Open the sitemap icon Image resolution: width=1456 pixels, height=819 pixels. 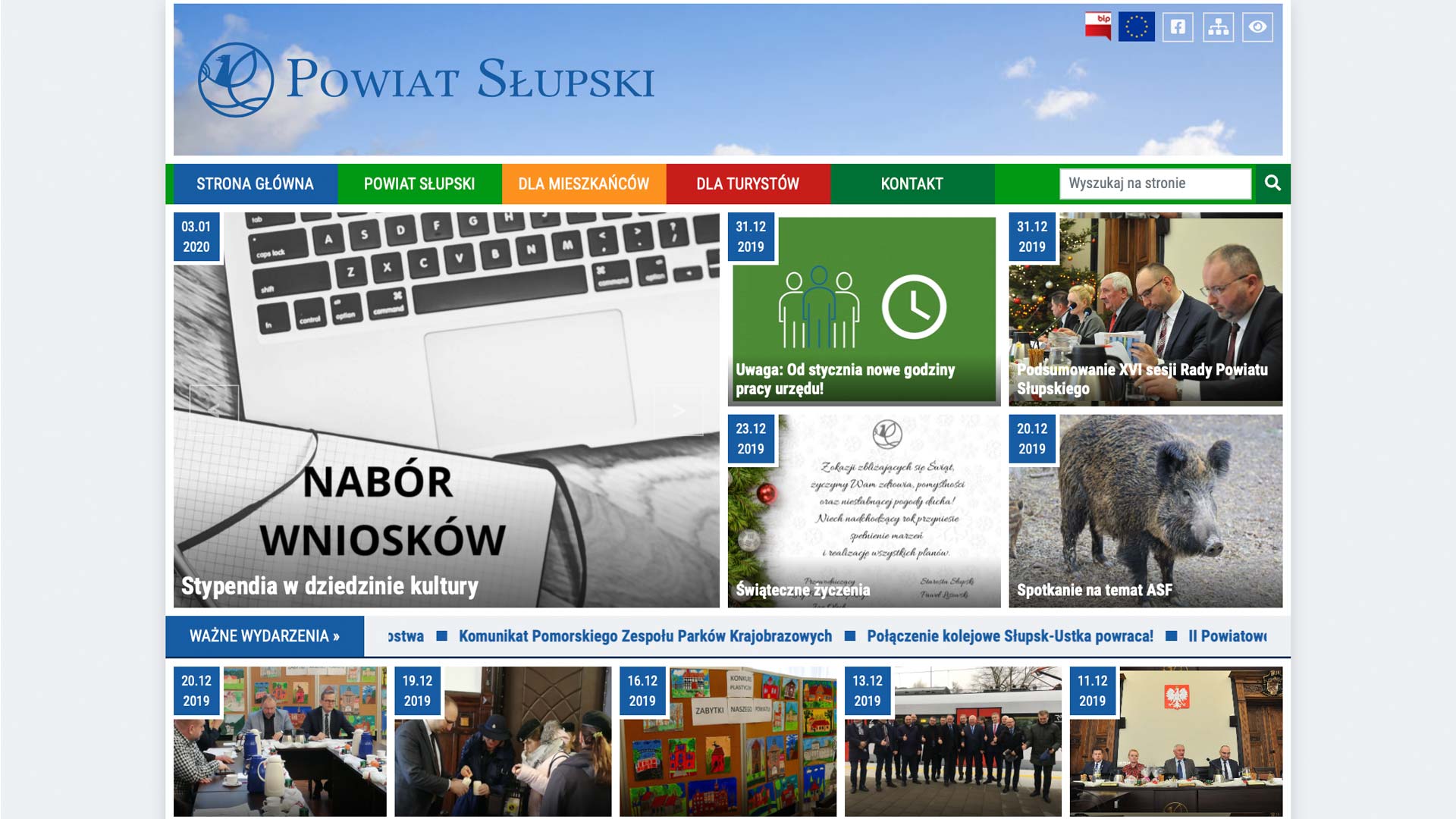pos(1218,27)
